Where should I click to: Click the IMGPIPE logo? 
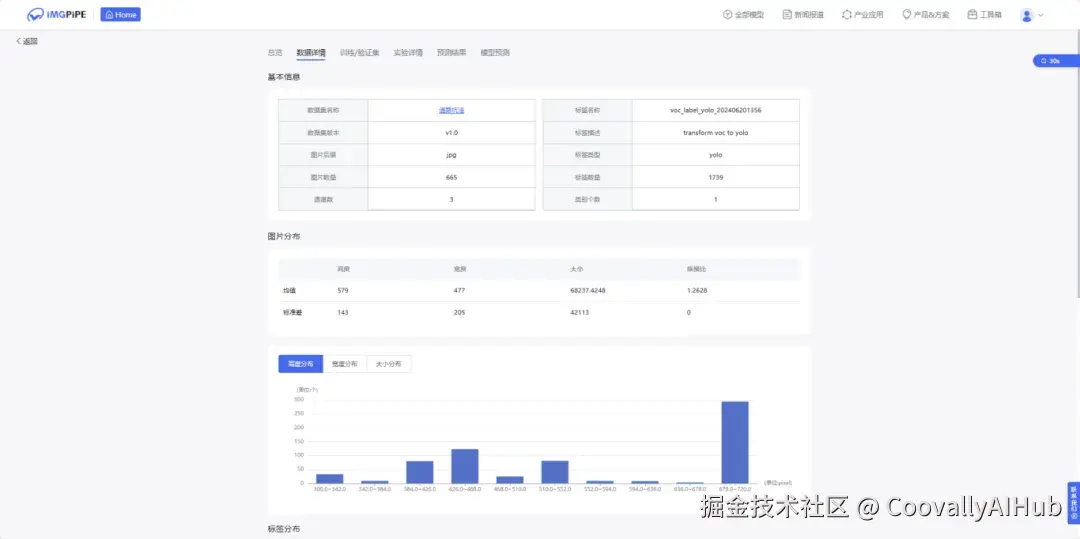(56, 14)
